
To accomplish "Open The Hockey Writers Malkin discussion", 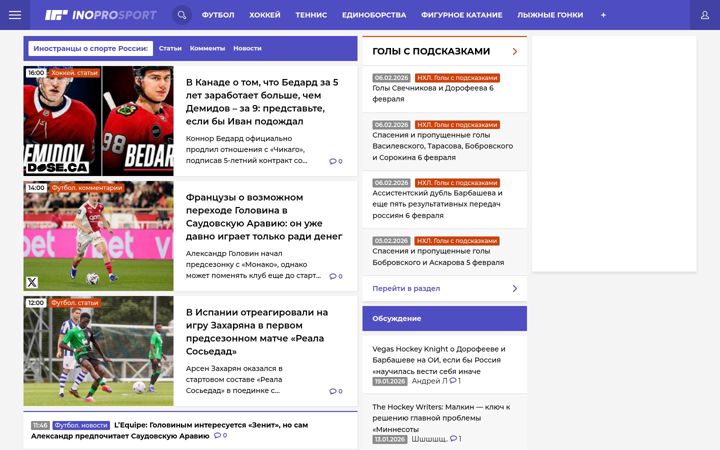I will coord(441,418).
